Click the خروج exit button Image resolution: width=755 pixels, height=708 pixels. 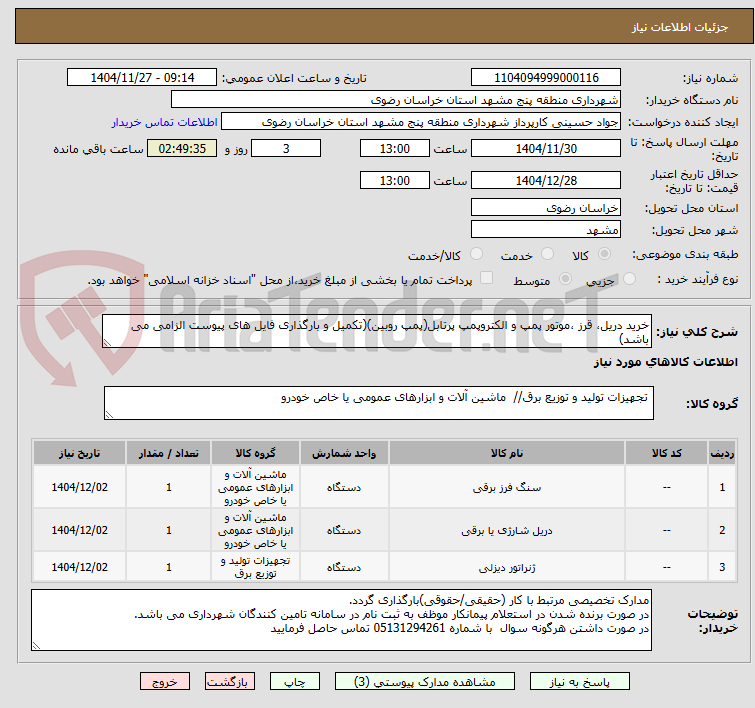[x=165, y=682]
